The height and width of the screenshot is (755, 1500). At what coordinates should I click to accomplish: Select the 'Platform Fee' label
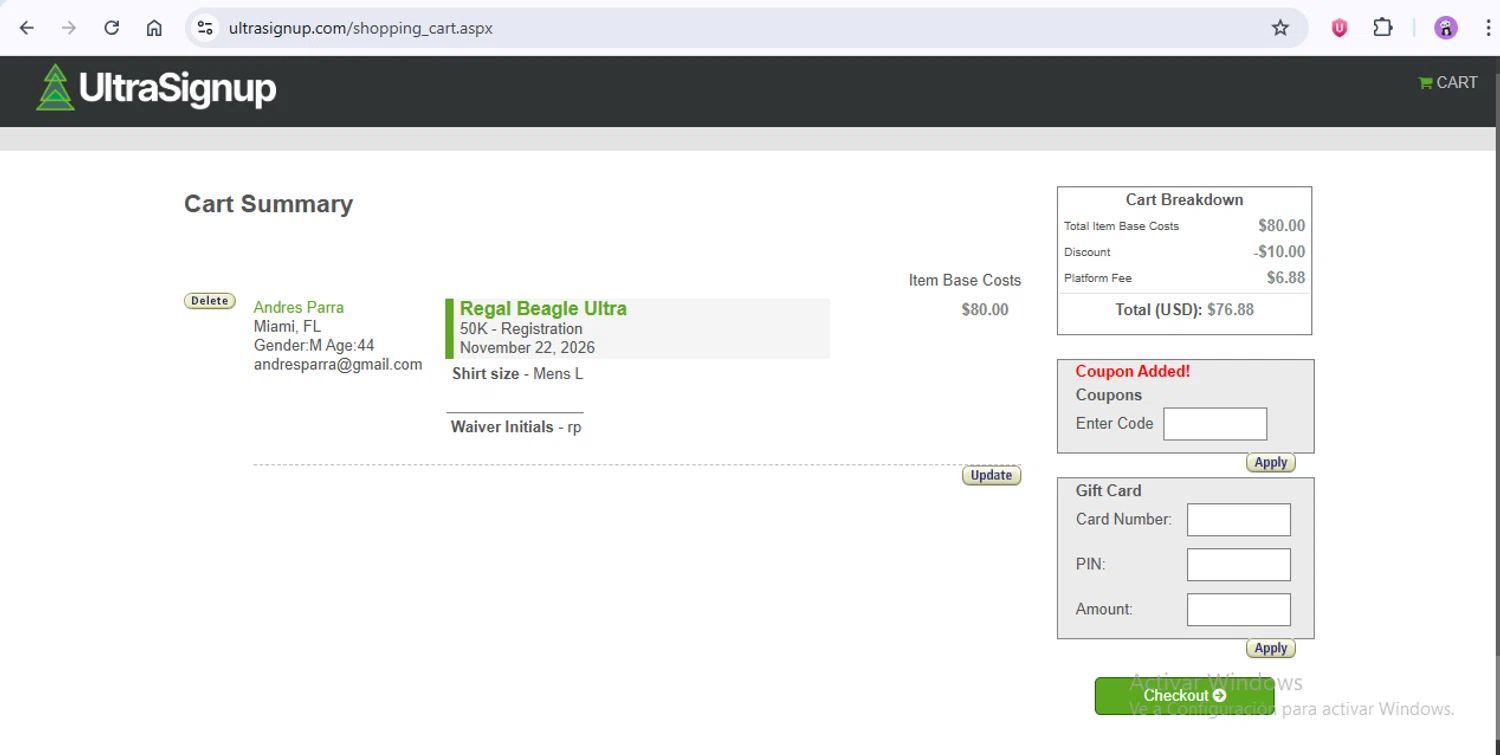click(x=1098, y=278)
